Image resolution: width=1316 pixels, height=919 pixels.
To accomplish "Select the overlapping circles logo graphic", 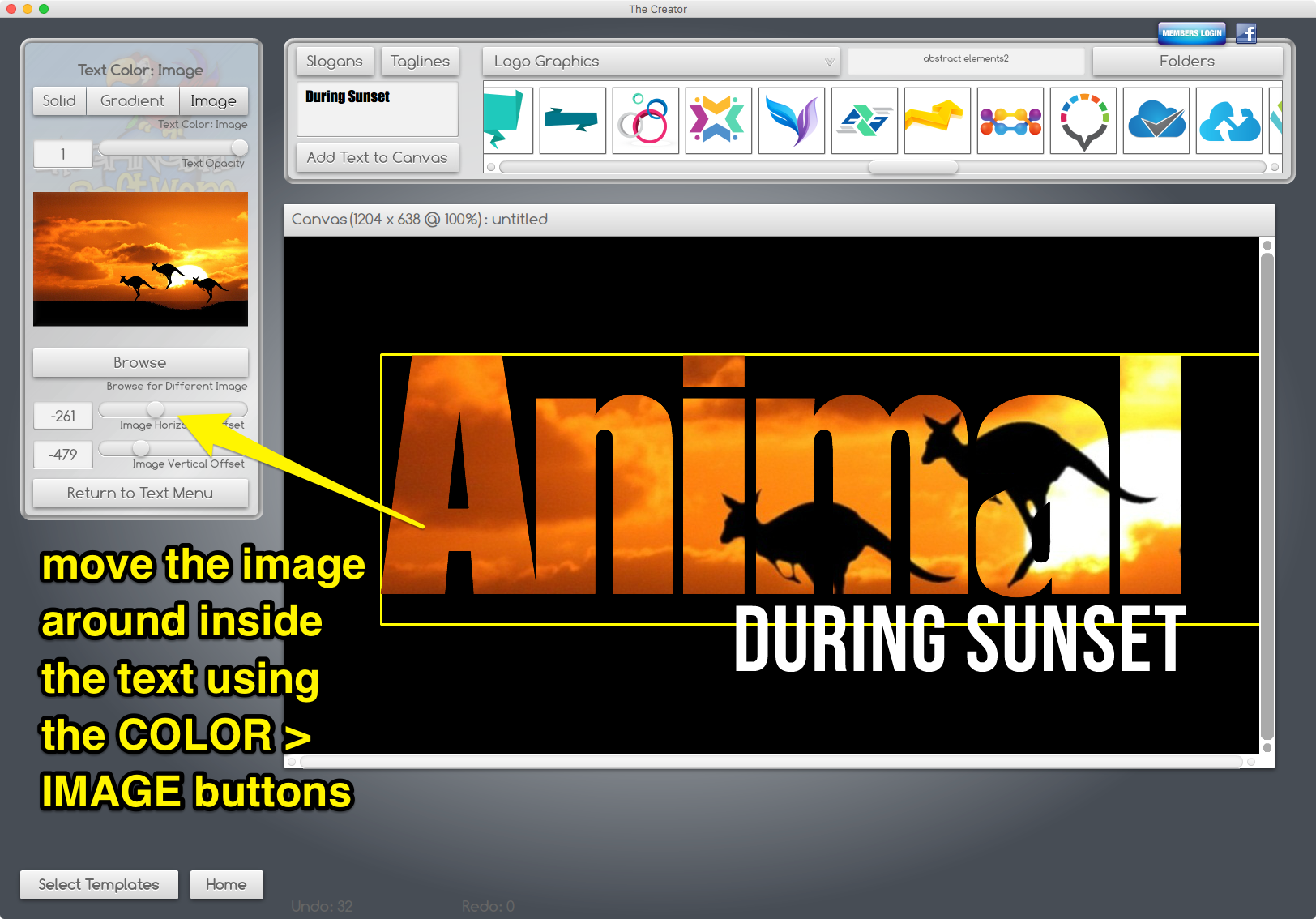I will [646, 121].
